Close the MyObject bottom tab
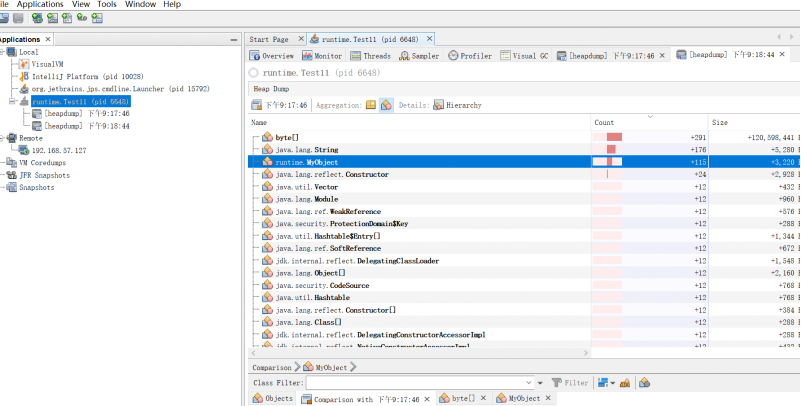 pyautogui.click(x=548, y=398)
